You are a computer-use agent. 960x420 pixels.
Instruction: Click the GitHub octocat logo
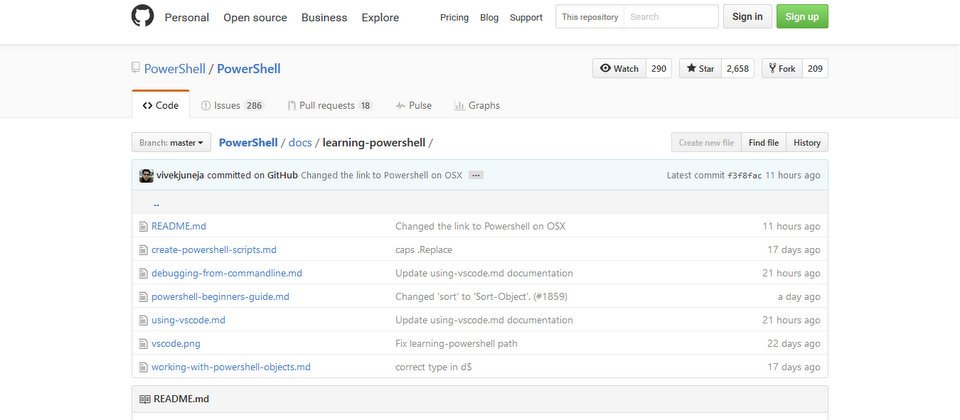click(x=143, y=16)
